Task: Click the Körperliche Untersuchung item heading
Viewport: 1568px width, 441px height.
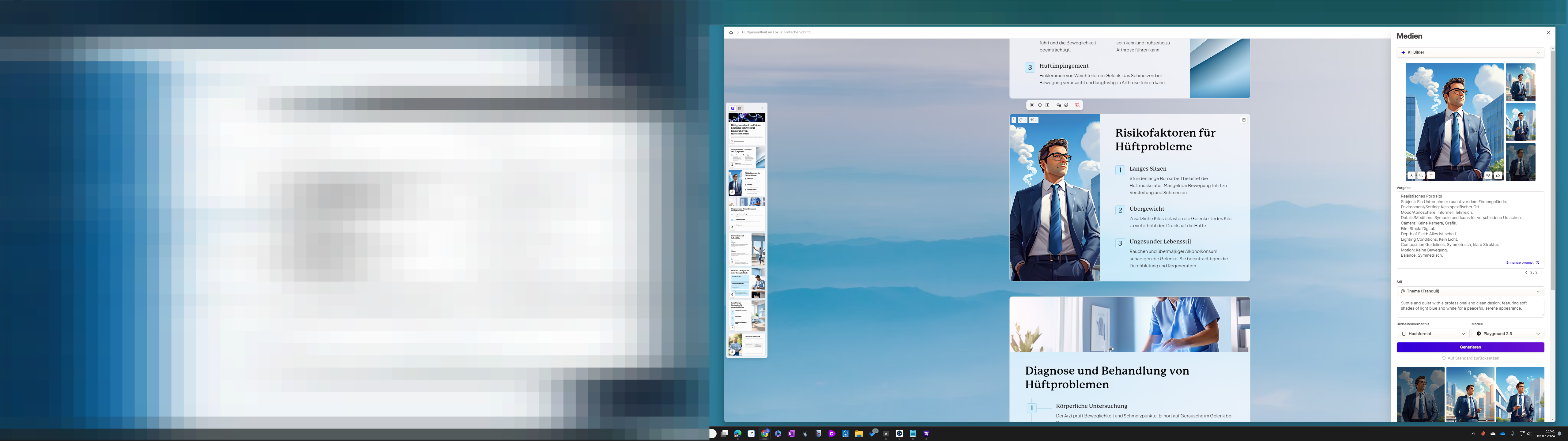Action: (1091, 406)
